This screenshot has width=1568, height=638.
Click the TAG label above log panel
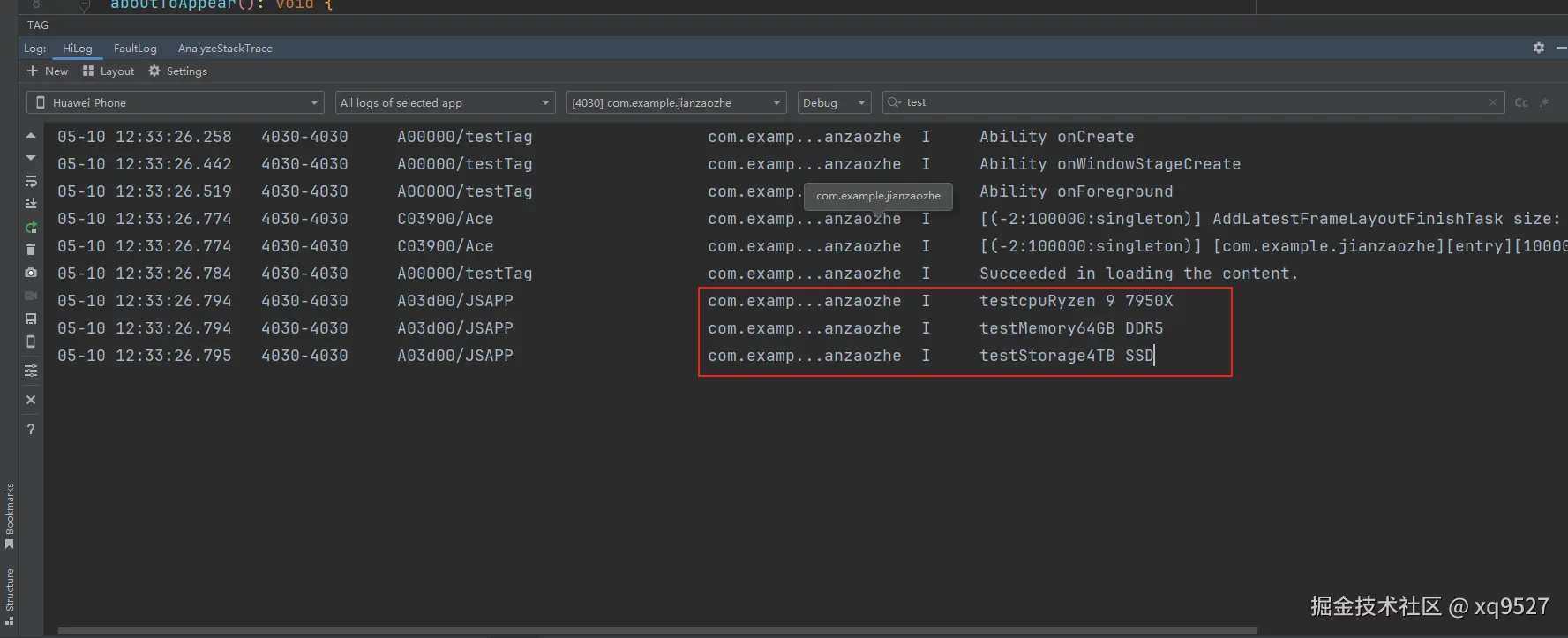point(38,25)
